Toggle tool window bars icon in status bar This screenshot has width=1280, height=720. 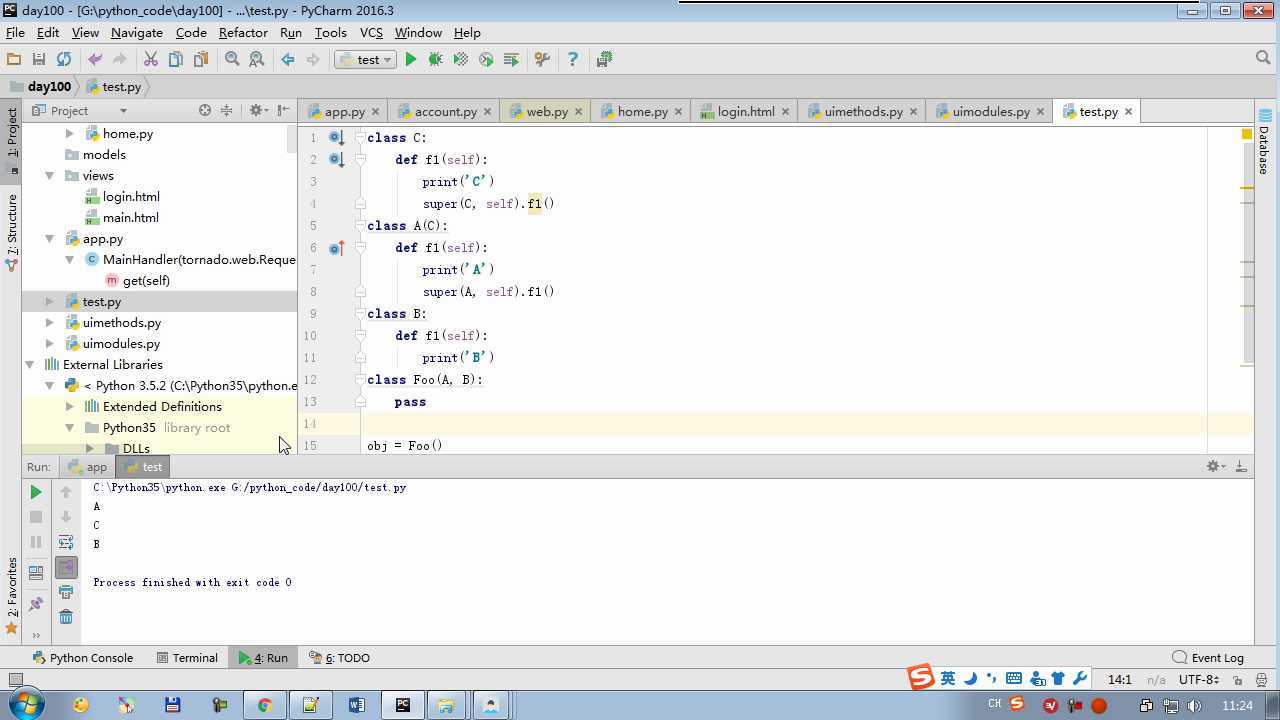click(x=15, y=680)
